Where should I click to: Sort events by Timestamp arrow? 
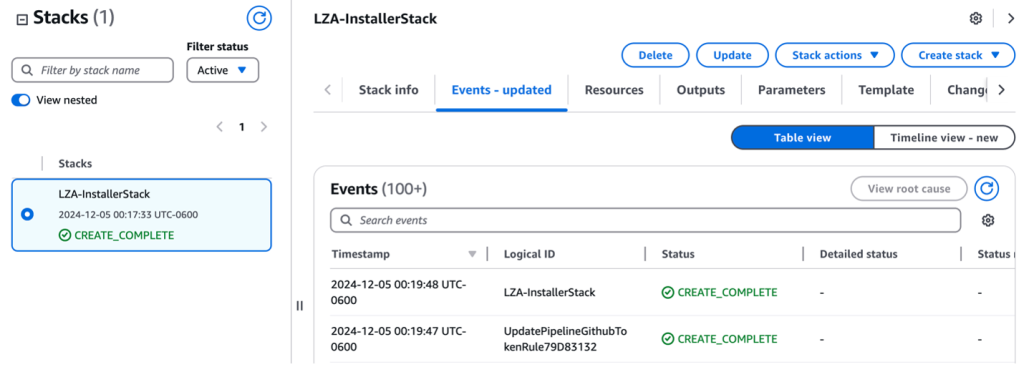click(x=472, y=254)
